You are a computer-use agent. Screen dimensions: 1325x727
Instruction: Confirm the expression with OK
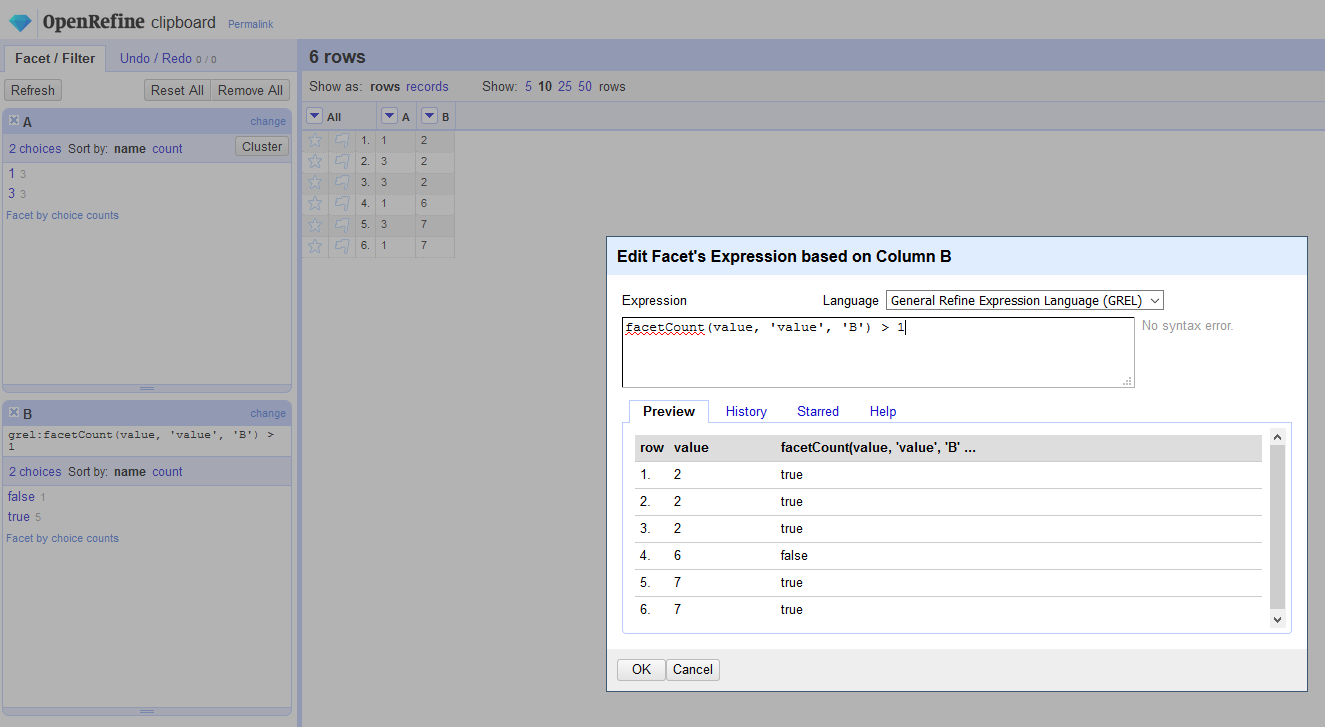(x=641, y=670)
